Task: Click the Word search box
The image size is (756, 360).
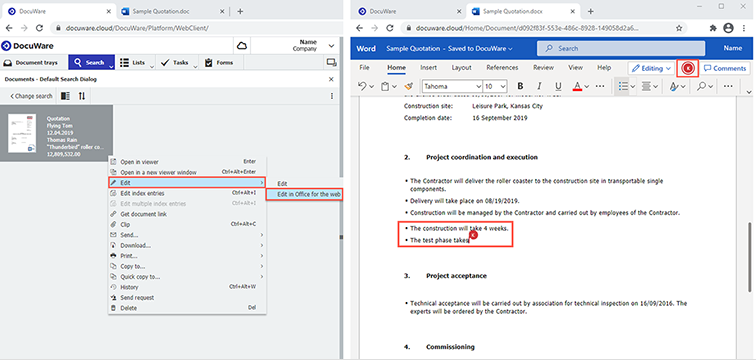Action: 621,48
